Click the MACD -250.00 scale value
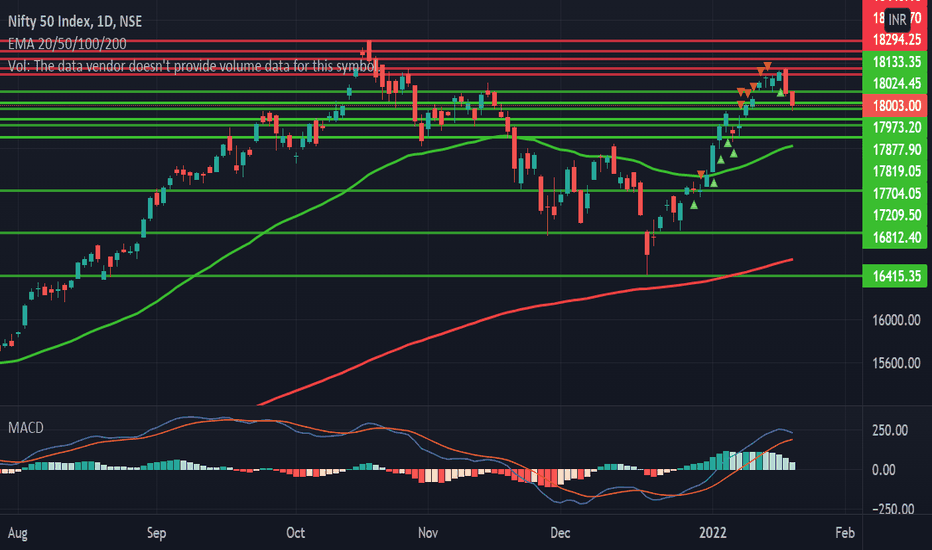The width and height of the screenshot is (932, 550). coord(893,509)
